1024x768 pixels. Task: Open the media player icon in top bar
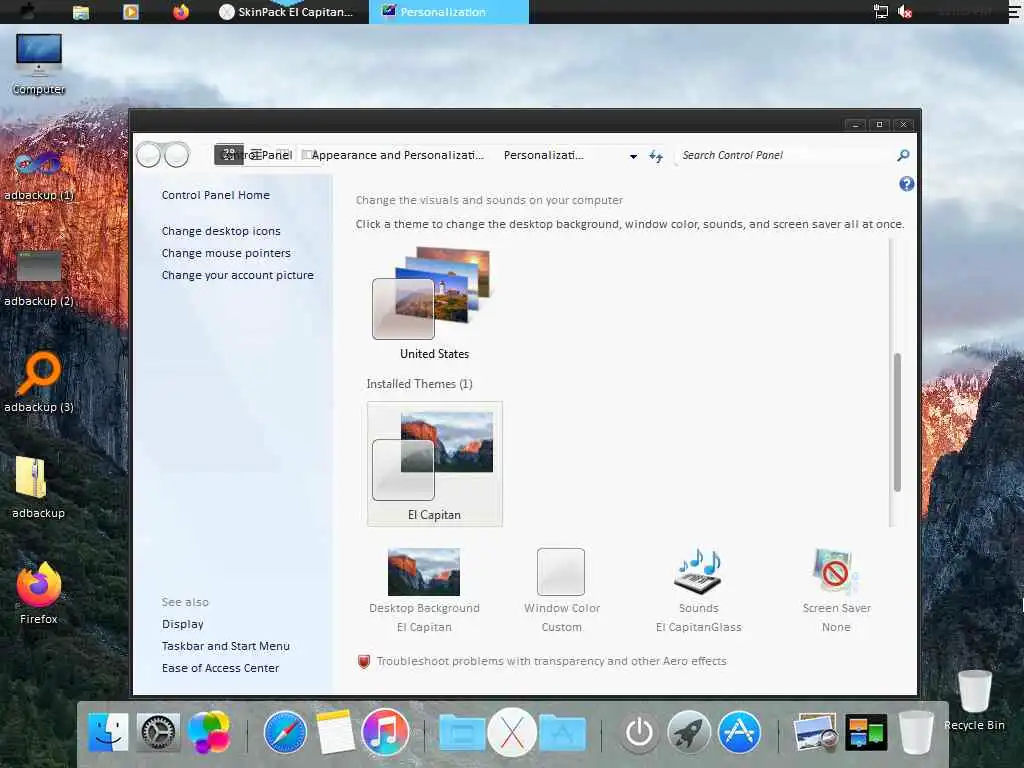tap(131, 12)
